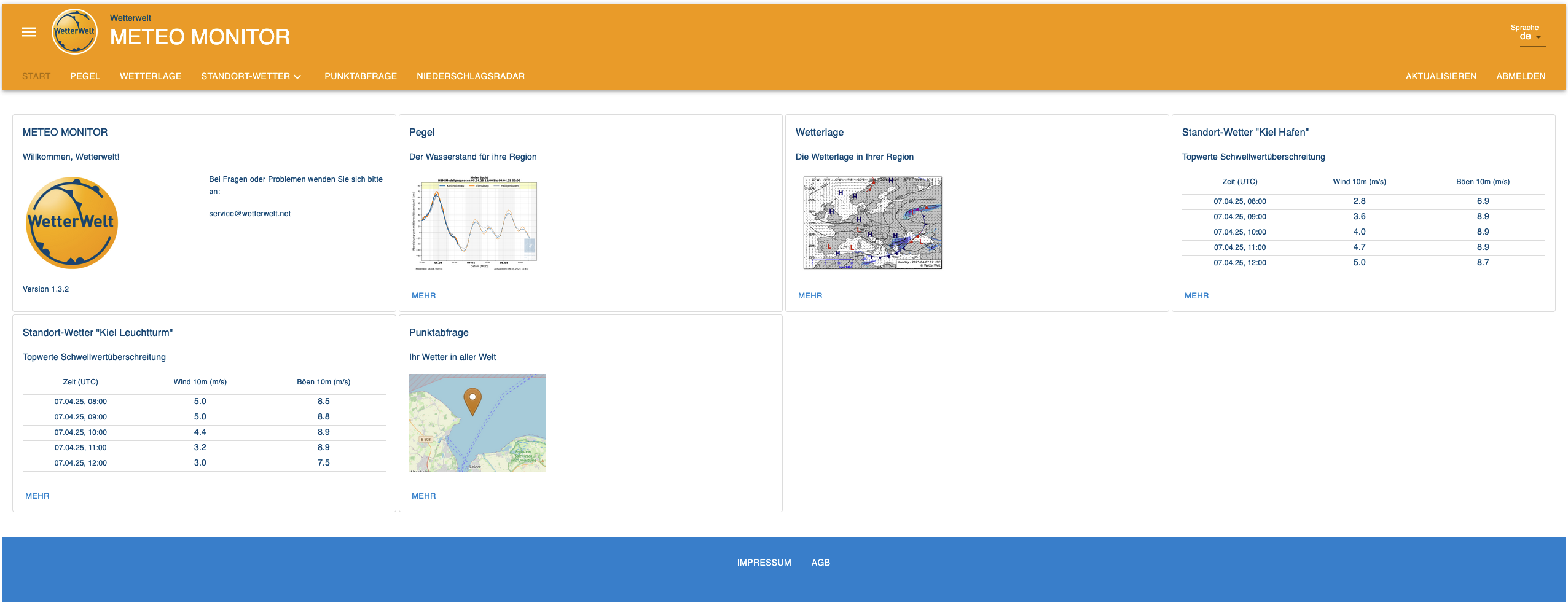The image size is (1568, 608).
Task: Open MEHR under the Wetterlage card
Action: (x=809, y=295)
